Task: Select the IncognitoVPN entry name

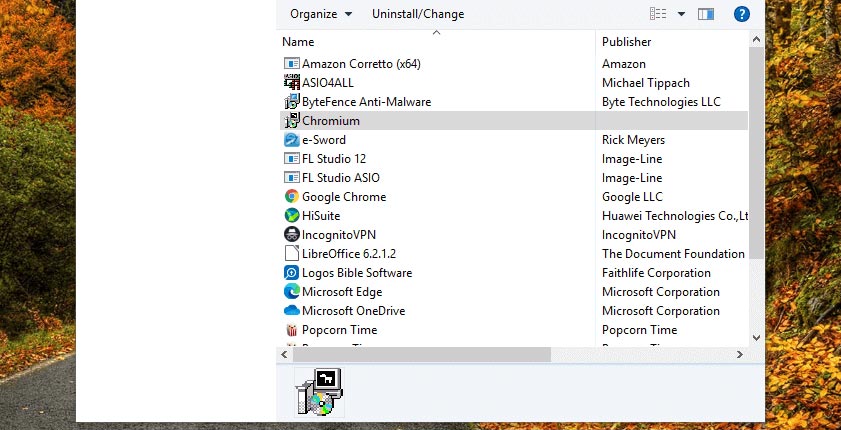Action: 339,235
